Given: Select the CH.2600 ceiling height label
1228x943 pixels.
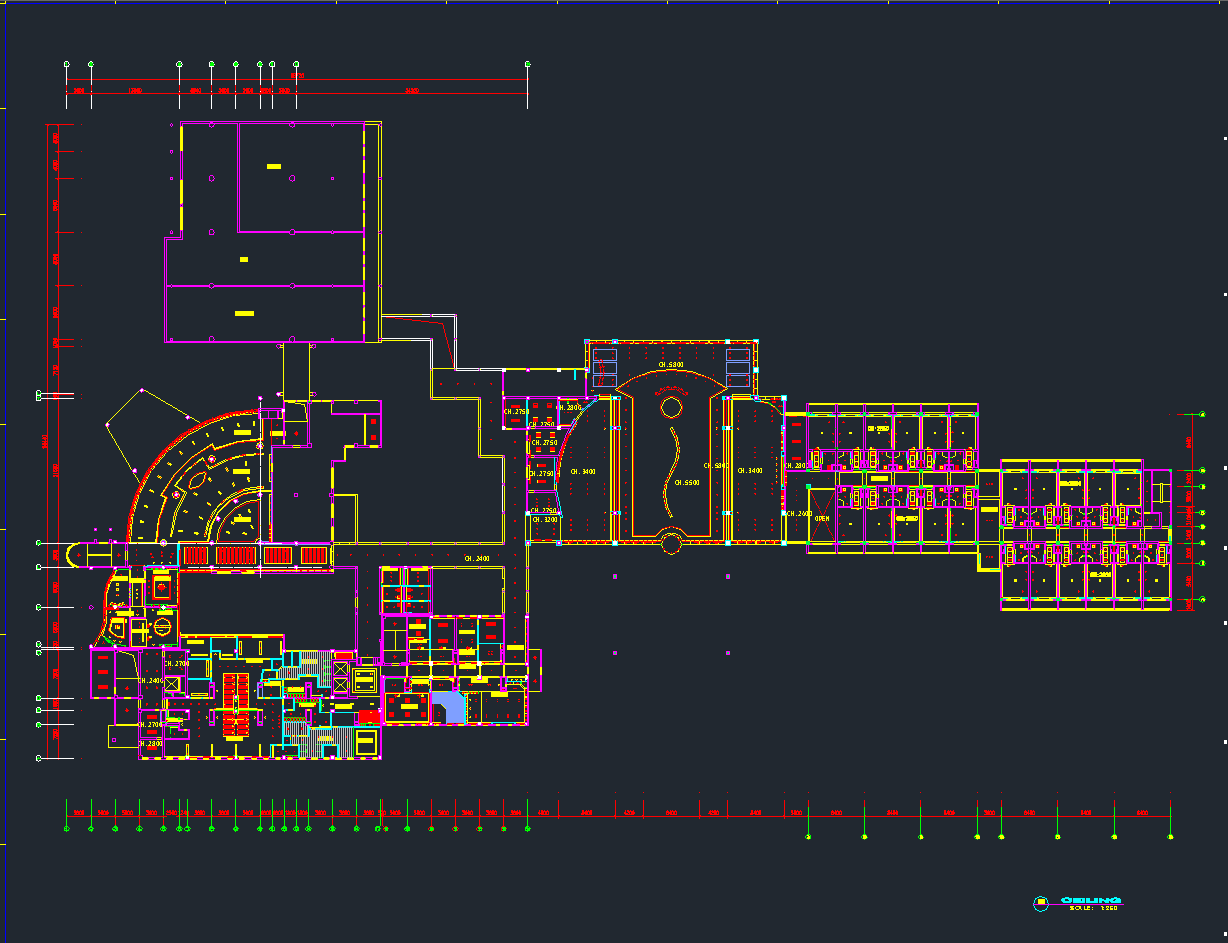Looking at the screenshot, I should 798,513.
